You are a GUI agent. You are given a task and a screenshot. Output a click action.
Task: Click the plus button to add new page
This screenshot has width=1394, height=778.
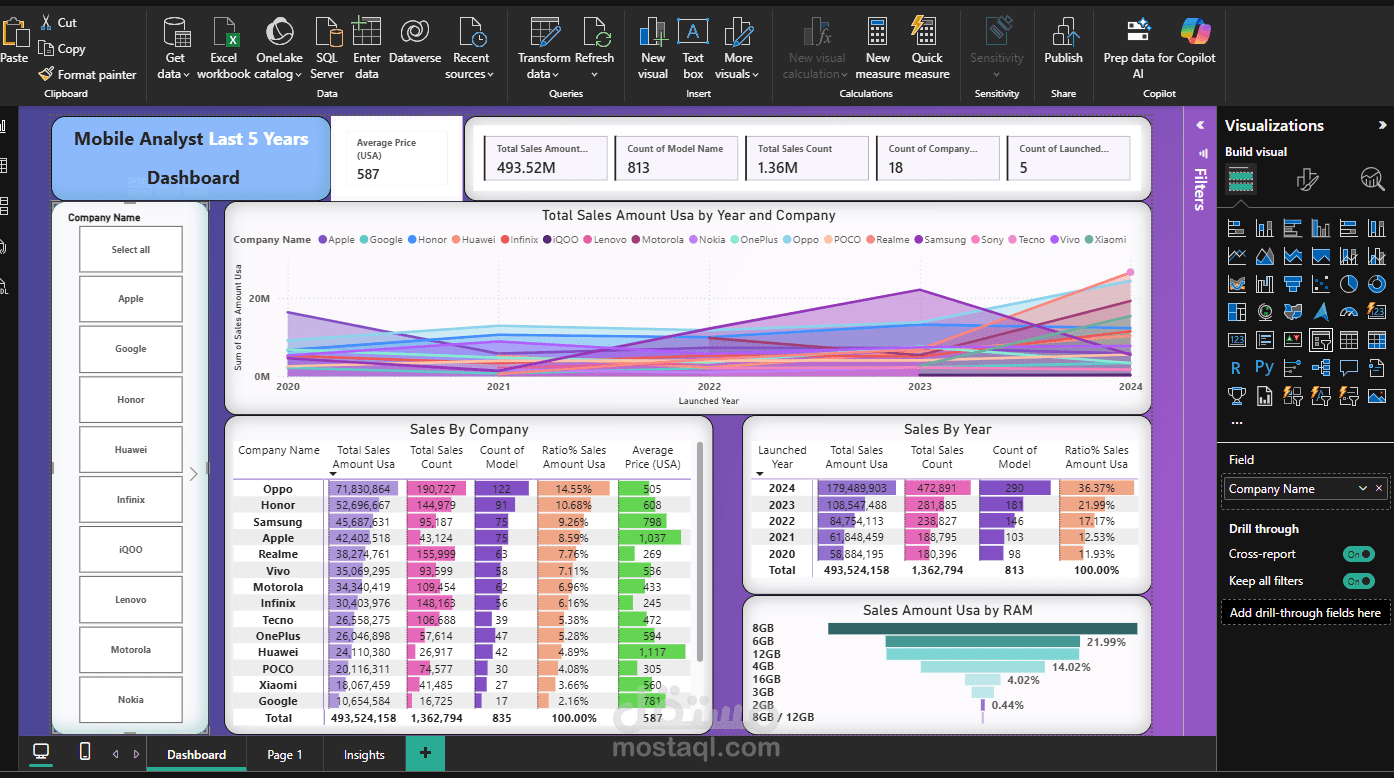coord(425,753)
